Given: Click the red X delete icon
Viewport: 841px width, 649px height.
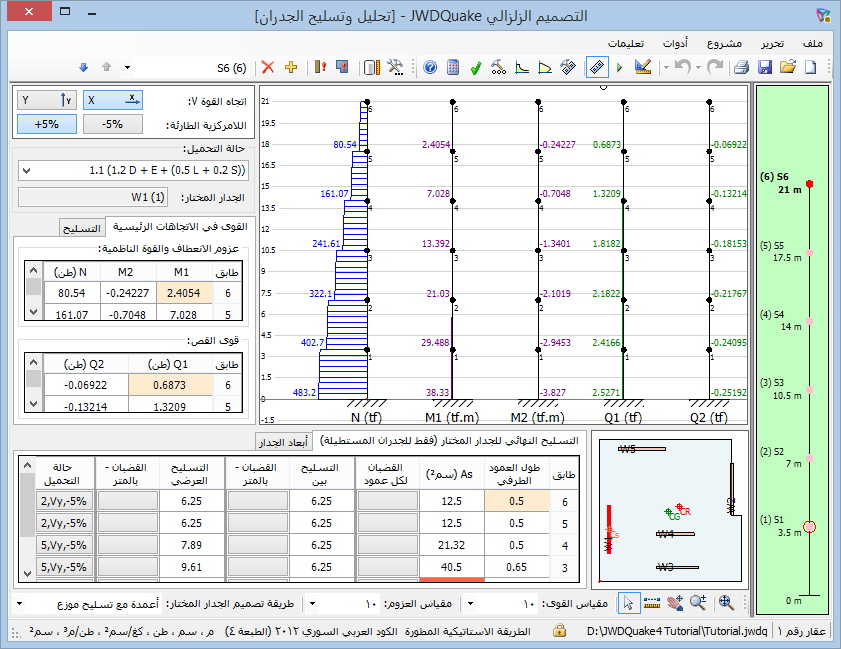Looking at the screenshot, I should tap(267, 67).
